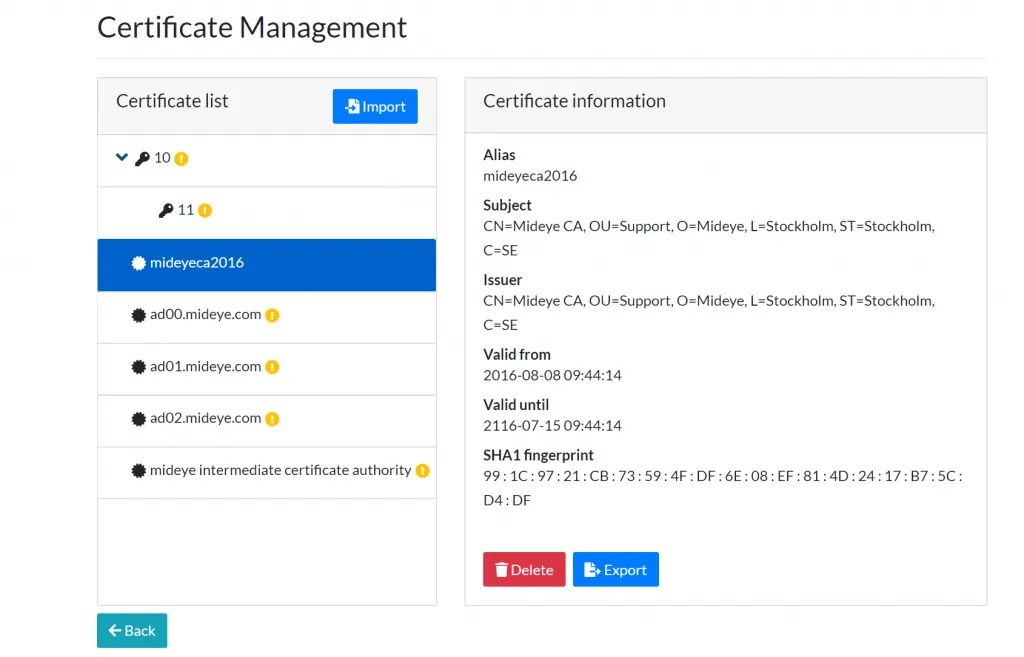Collapse the "10" certificate tree

pos(121,157)
